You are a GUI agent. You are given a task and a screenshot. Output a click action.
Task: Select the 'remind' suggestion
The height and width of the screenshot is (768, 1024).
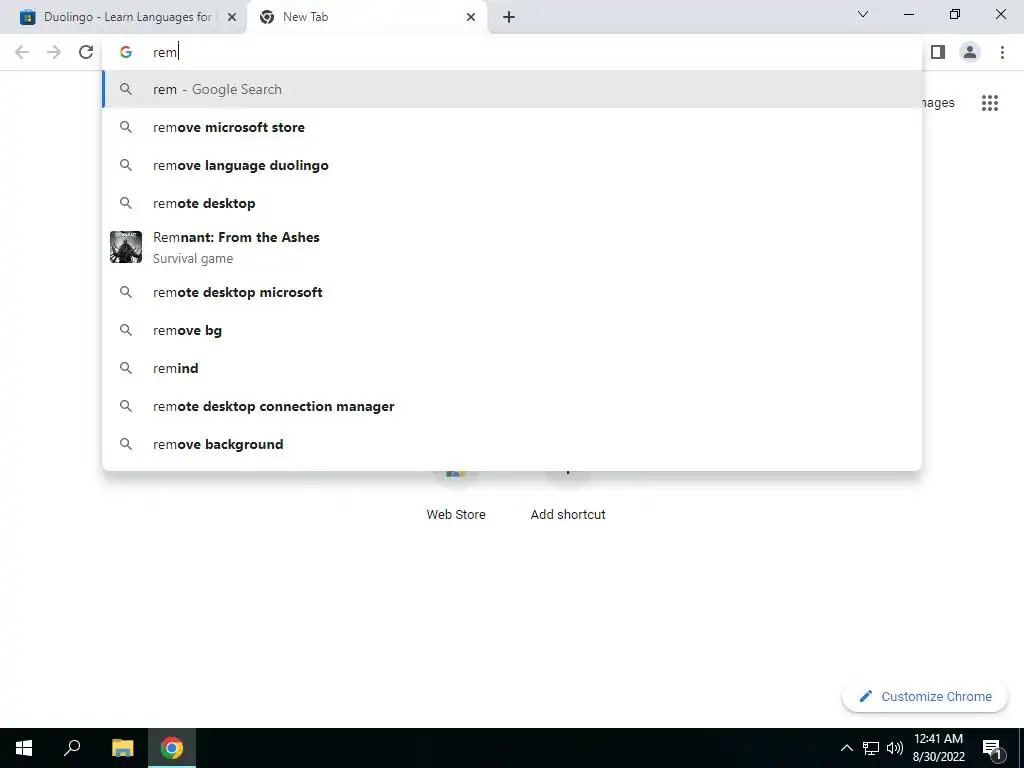tap(513, 368)
